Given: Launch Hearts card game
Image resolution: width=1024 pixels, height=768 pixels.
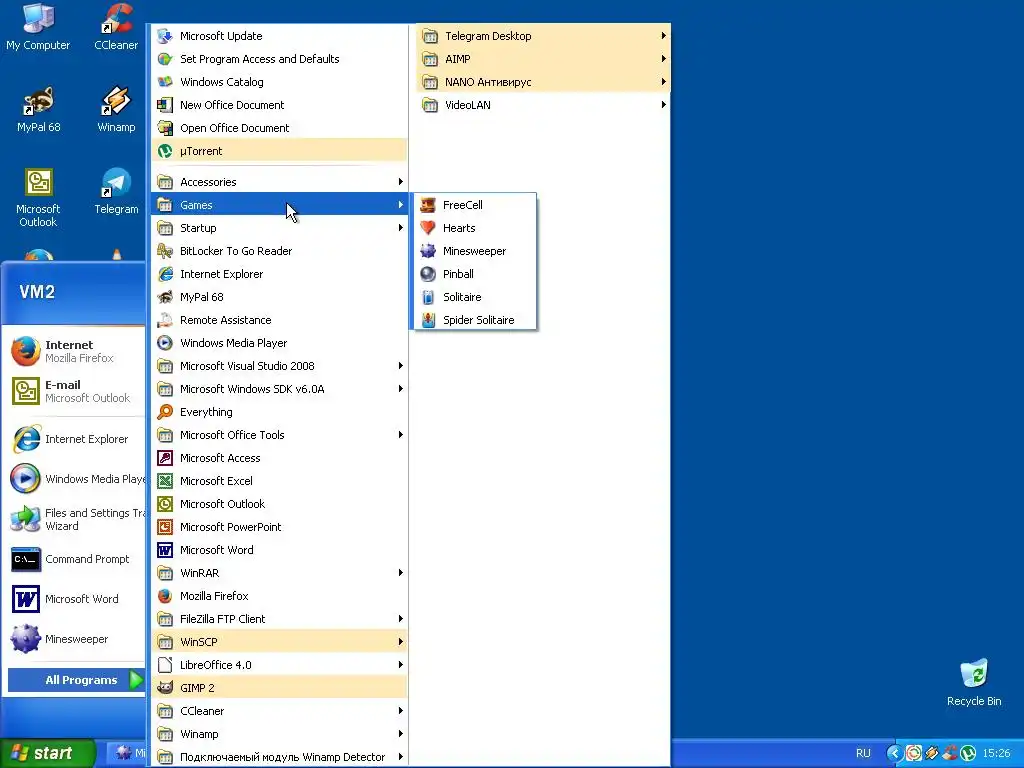Looking at the screenshot, I should click(475, 228).
